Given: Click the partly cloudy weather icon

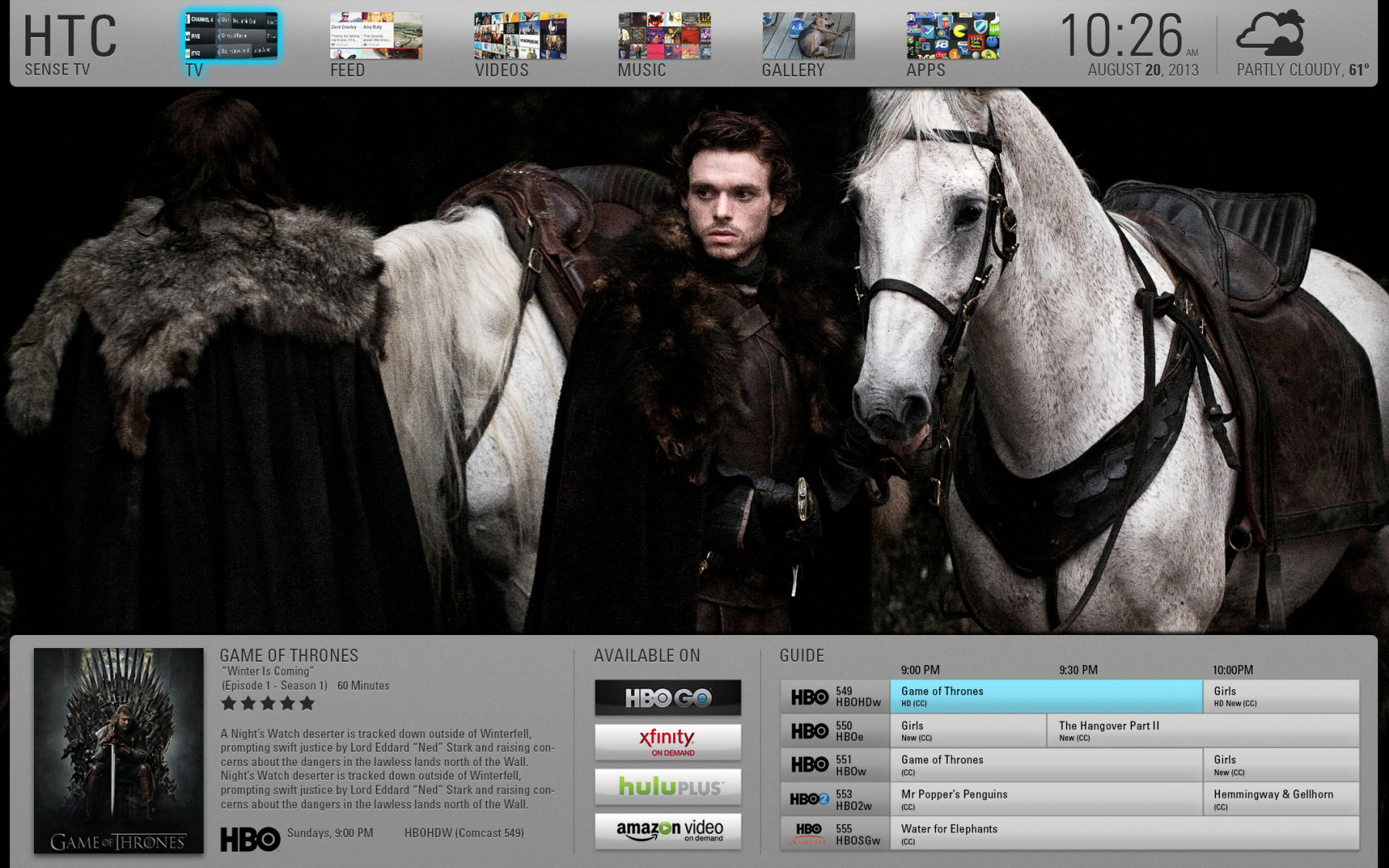Looking at the screenshot, I should coord(1271,34).
